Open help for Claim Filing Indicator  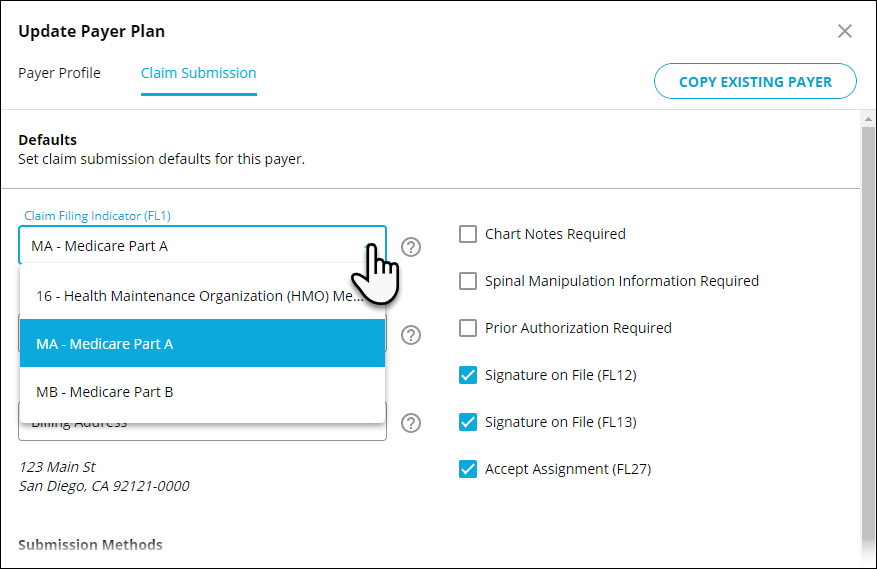[x=411, y=247]
